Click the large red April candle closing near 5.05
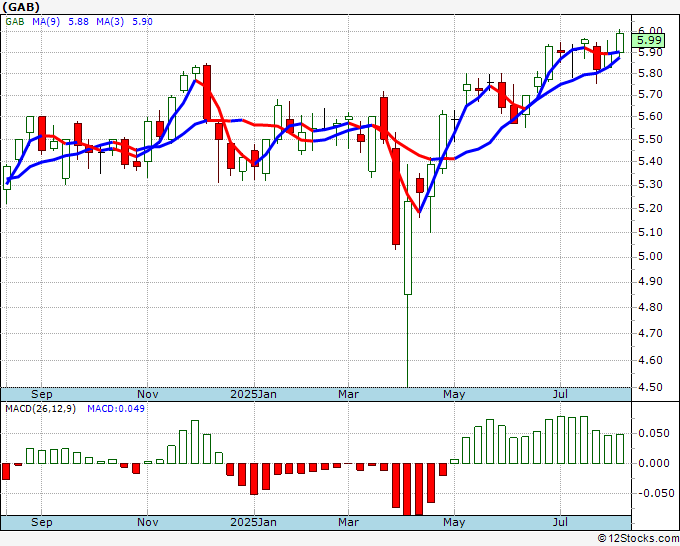Viewport: 680px width, 546px height. pos(396,196)
